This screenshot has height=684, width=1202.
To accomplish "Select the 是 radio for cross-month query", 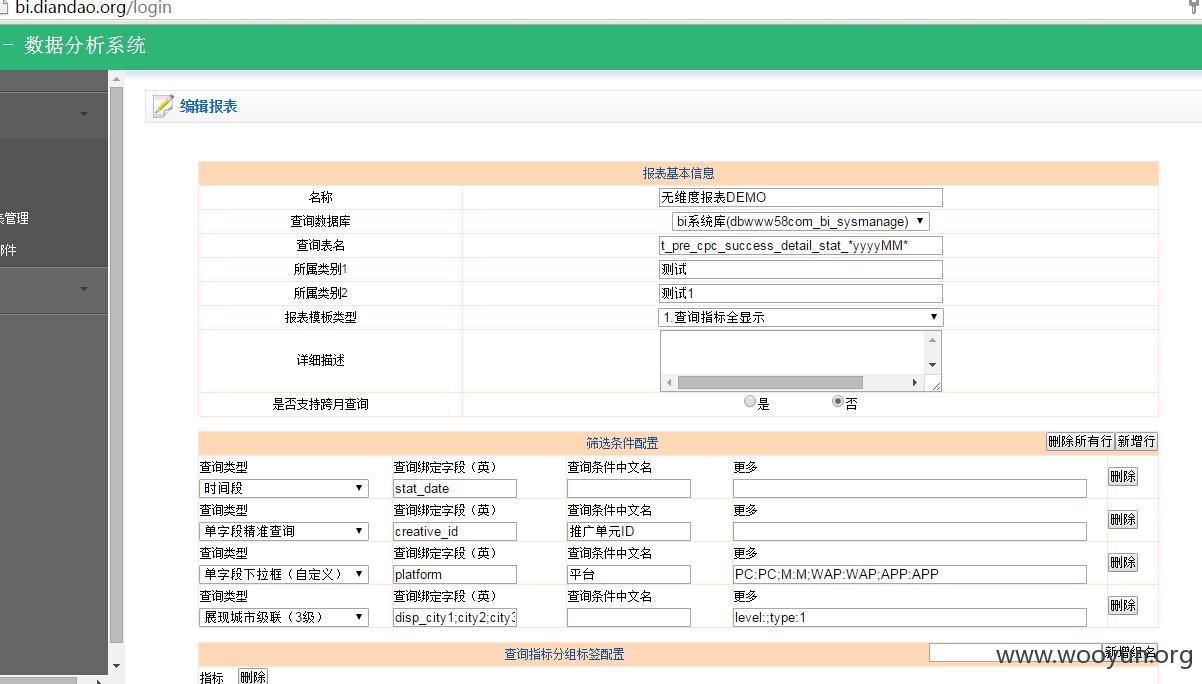I will pos(750,402).
